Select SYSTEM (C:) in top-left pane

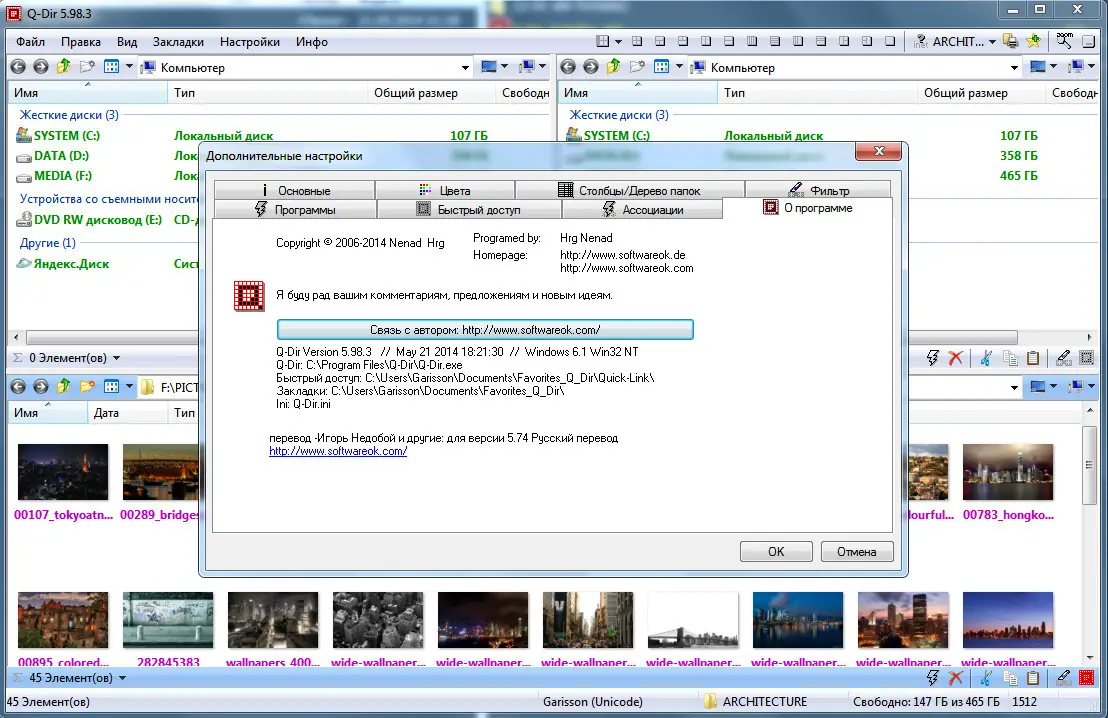click(58, 135)
